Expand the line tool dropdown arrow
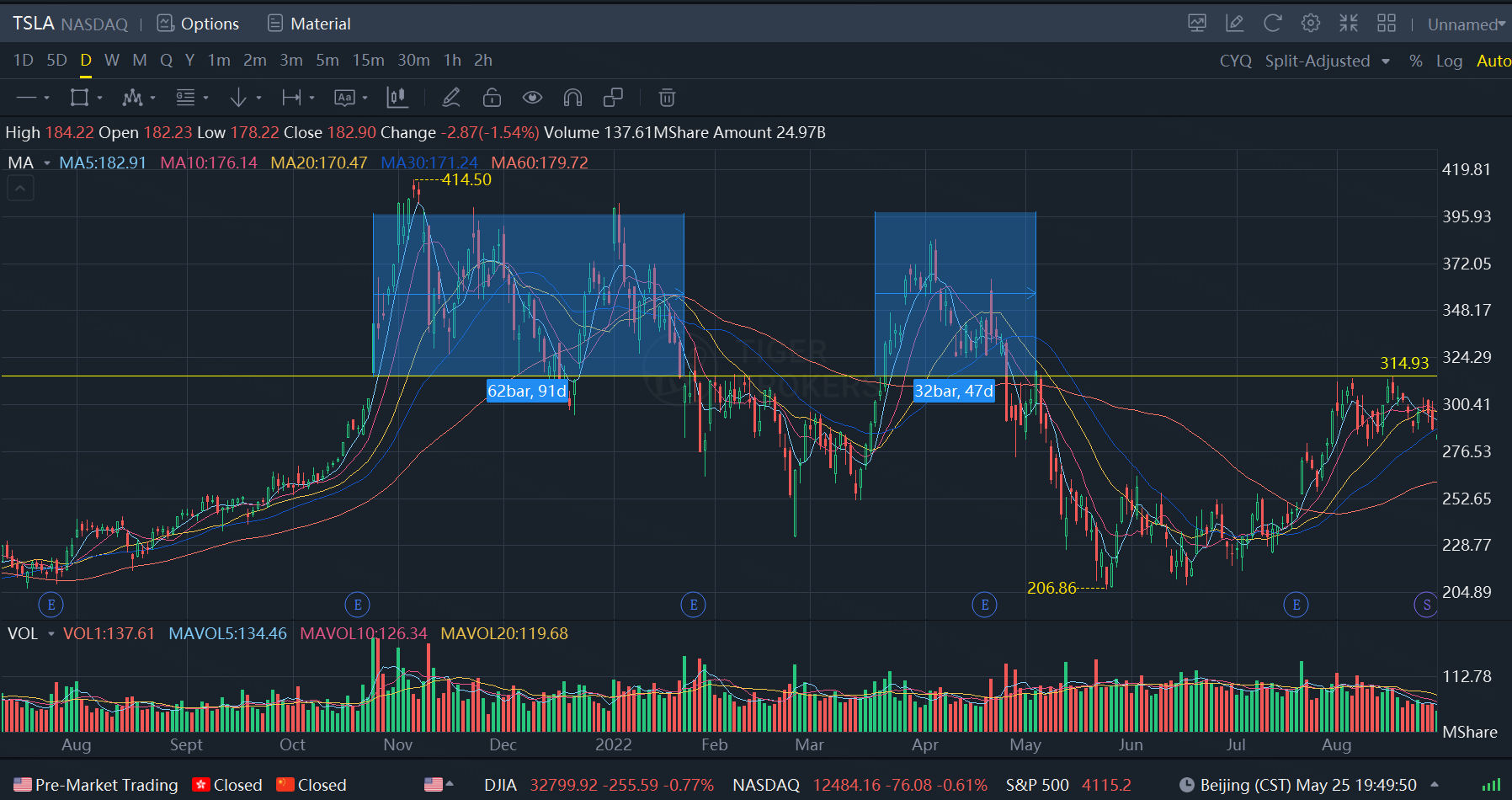This screenshot has height=800, width=1512. point(46,99)
